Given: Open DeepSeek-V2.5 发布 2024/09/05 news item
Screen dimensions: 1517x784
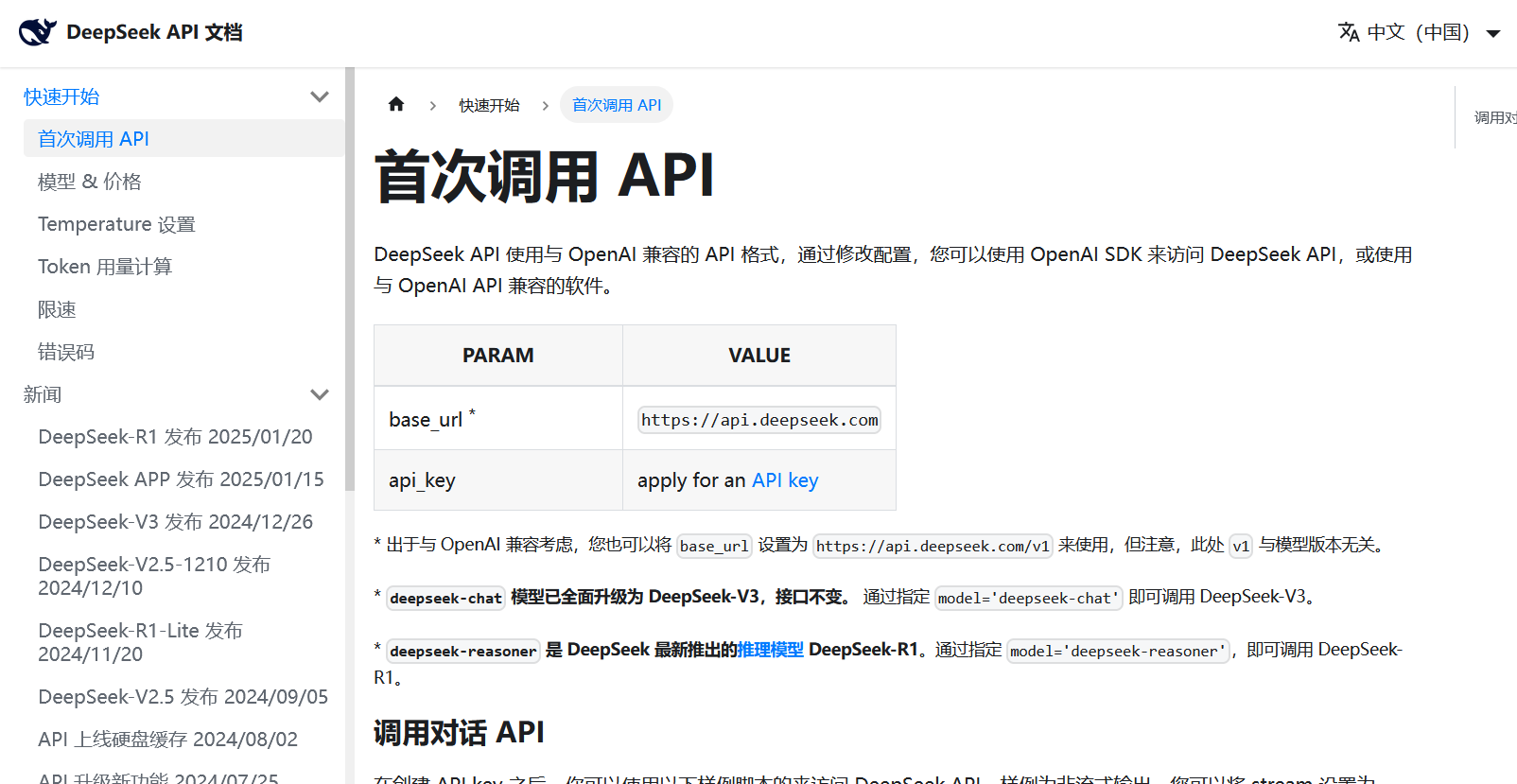Looking at the screenshot, I should tap(183, 697).
